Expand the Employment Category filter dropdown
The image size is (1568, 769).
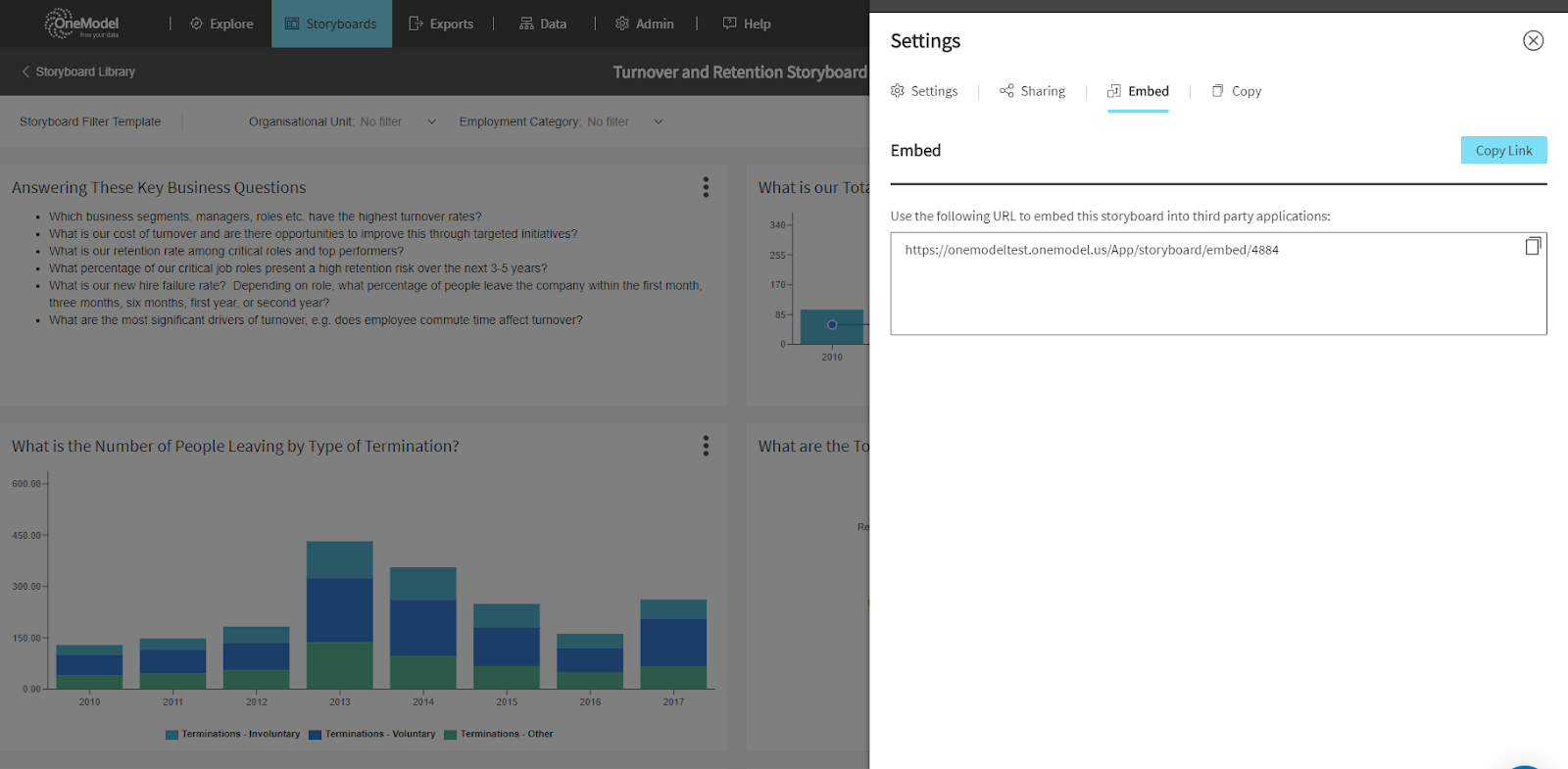pos(659,122)
